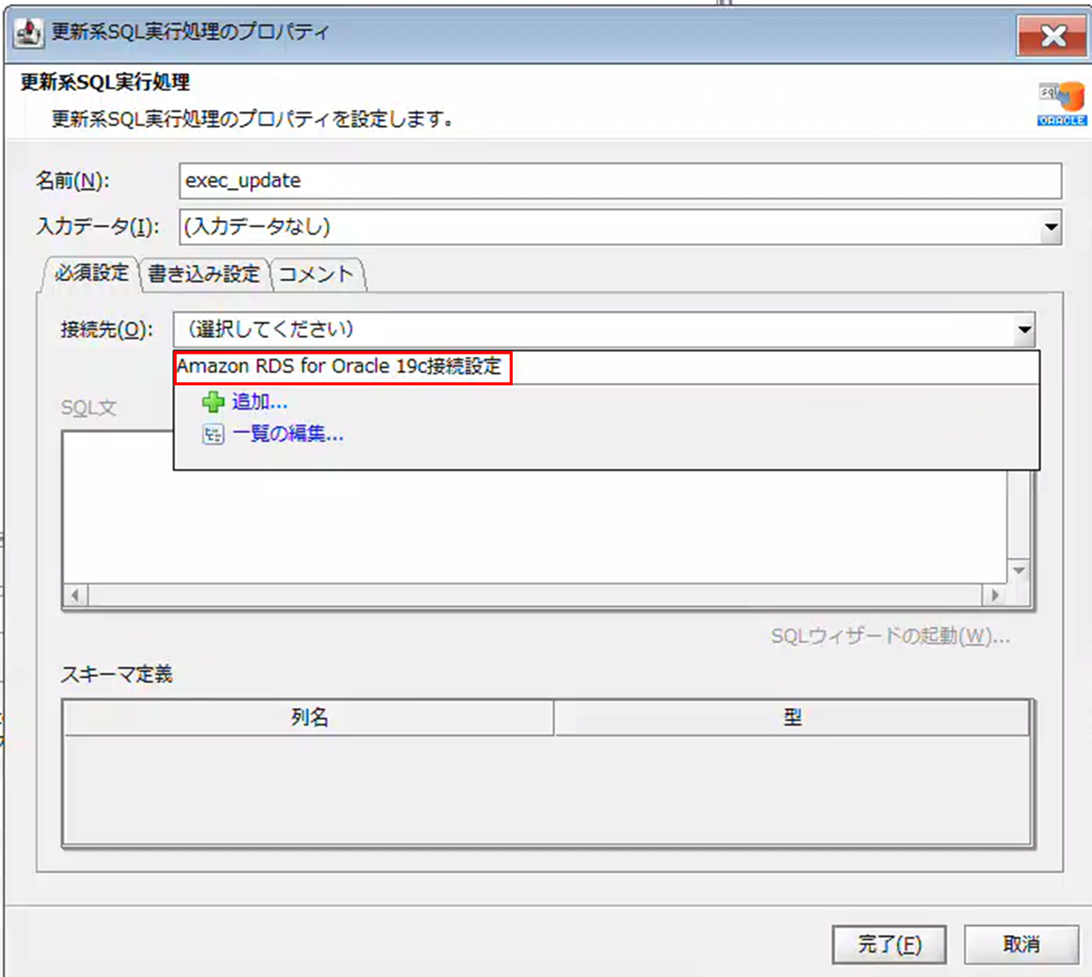The image size is (1092, 977).
Task: Click the 一覧の編集... link
Action: click(288, 435)
